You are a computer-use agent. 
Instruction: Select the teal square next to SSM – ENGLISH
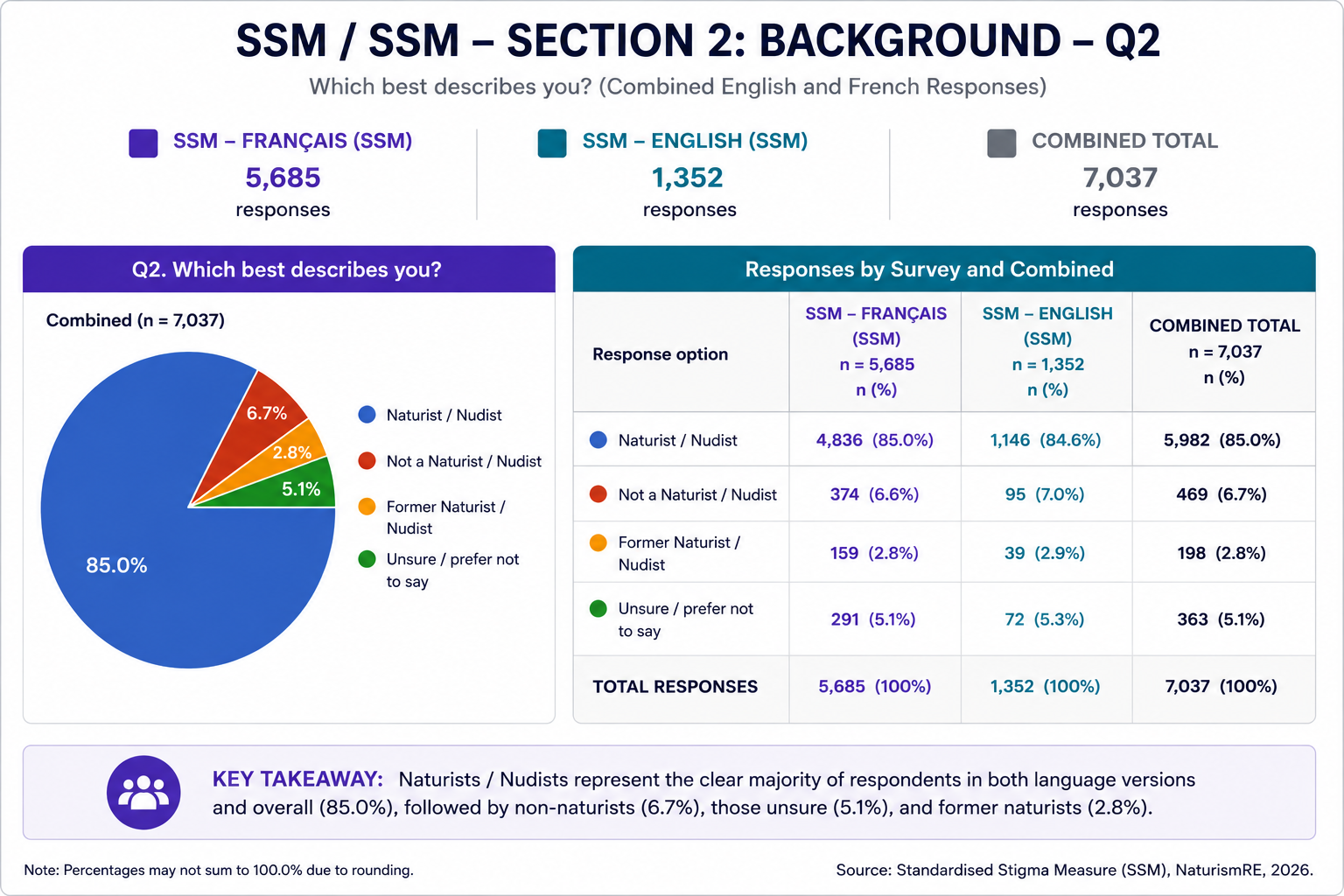[552, 143]
